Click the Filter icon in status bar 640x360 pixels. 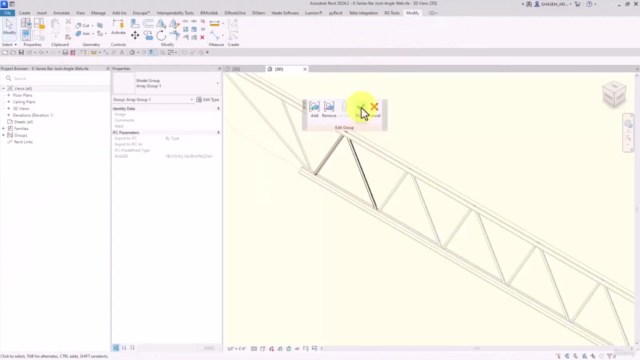610,356
